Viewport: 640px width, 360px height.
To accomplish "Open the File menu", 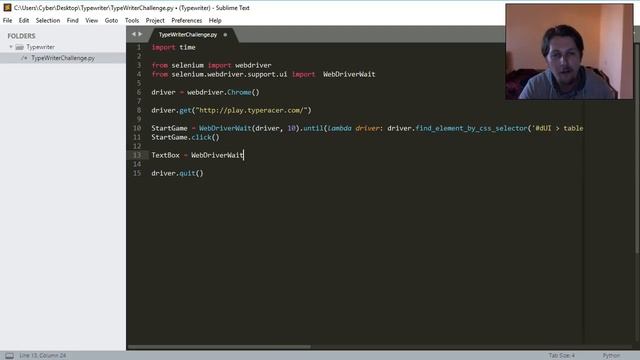I will [7, 20].
